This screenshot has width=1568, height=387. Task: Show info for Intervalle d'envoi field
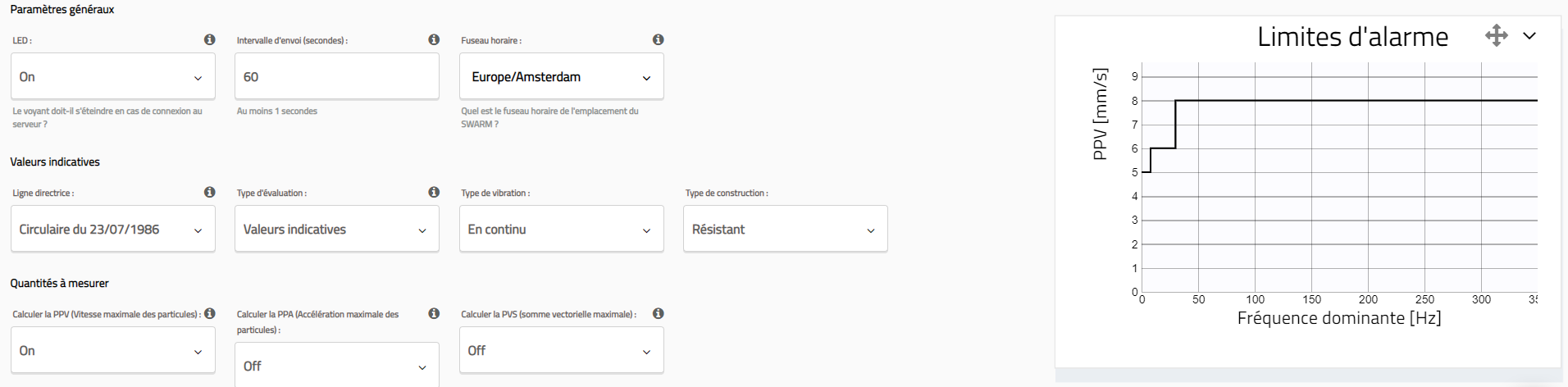coord(434,39)
